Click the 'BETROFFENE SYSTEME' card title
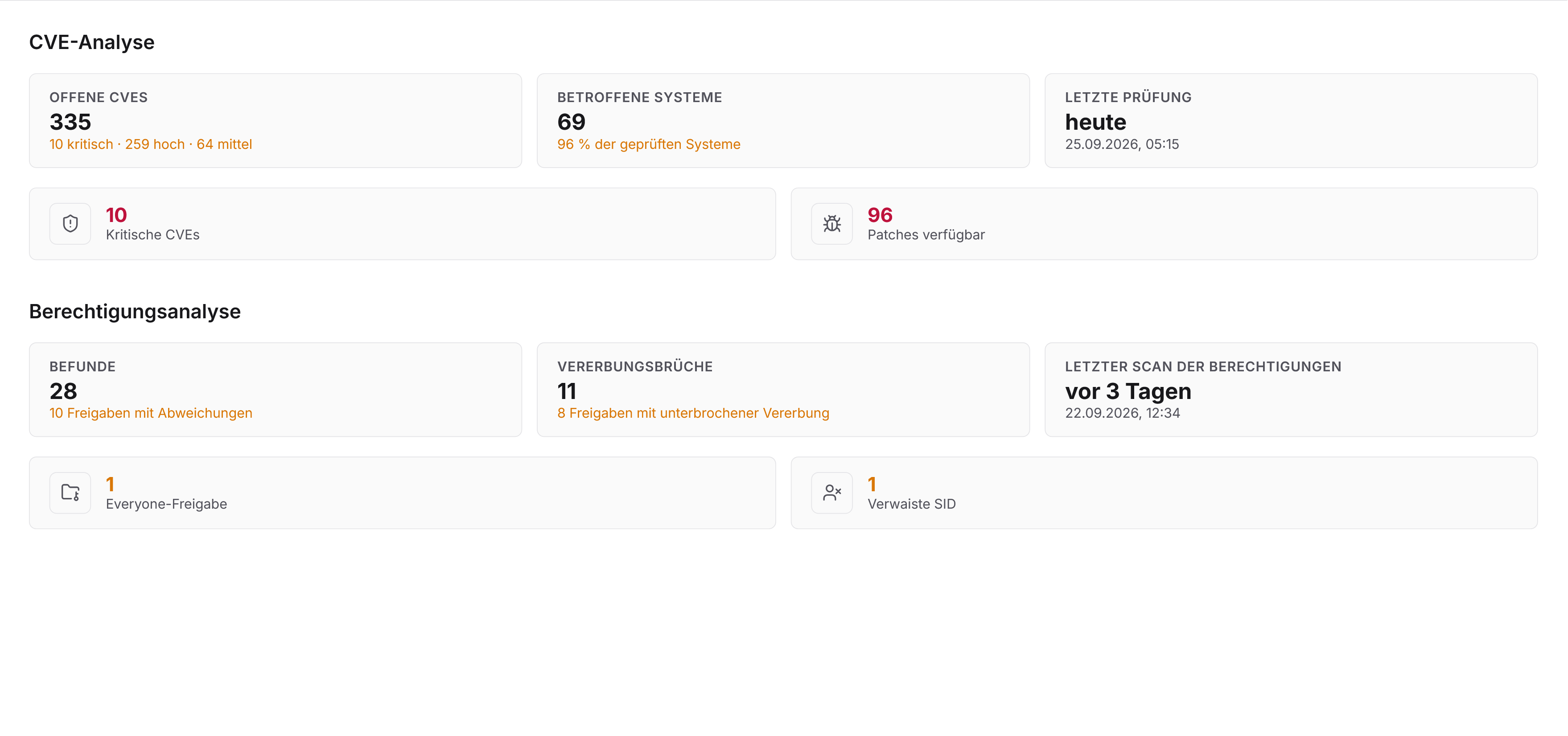 tap(640, 97)
